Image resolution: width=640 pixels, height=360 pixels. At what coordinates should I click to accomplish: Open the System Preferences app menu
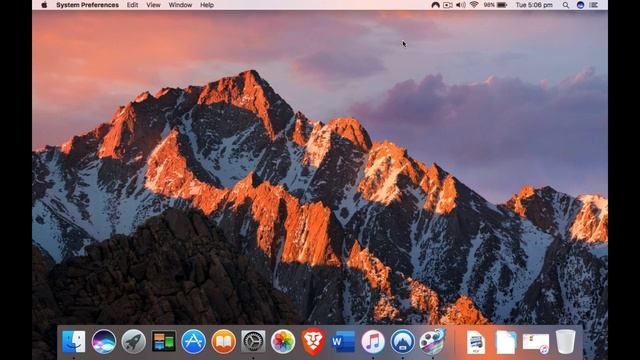[x=87, y=5]
